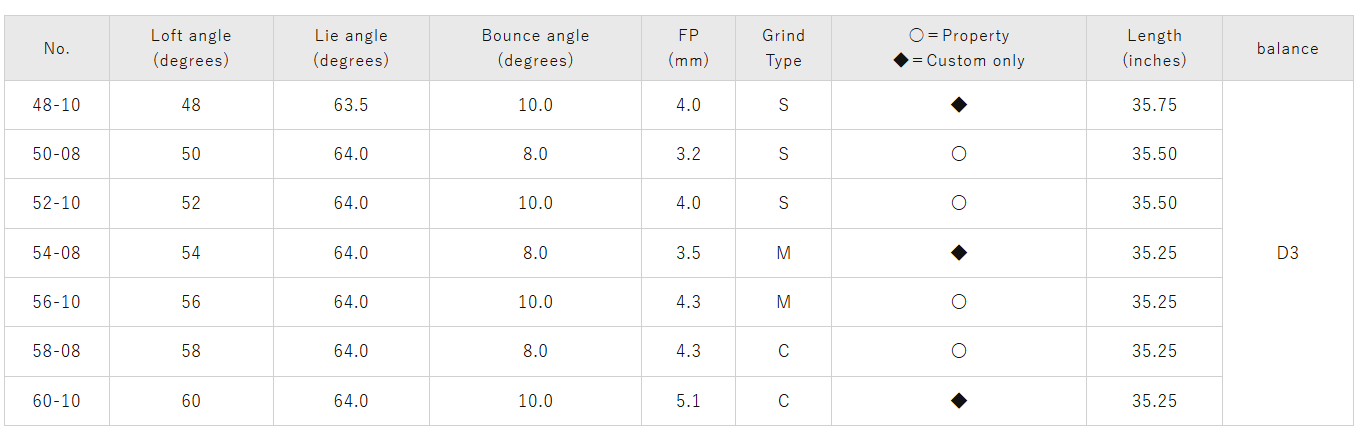The width and height of the screenshot is (1362, 432).
Task: Select the black diamond in row 60-10
Action: tap(958, 401)
